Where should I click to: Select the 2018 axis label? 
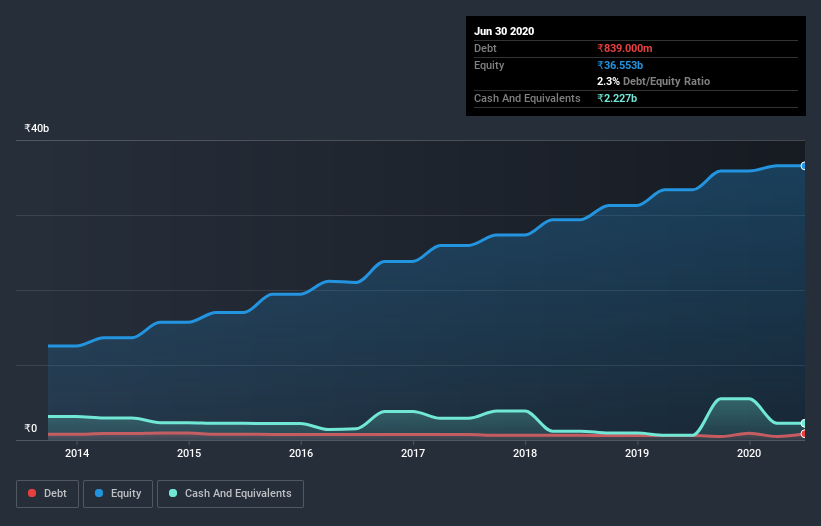click(x=525, y=453)
